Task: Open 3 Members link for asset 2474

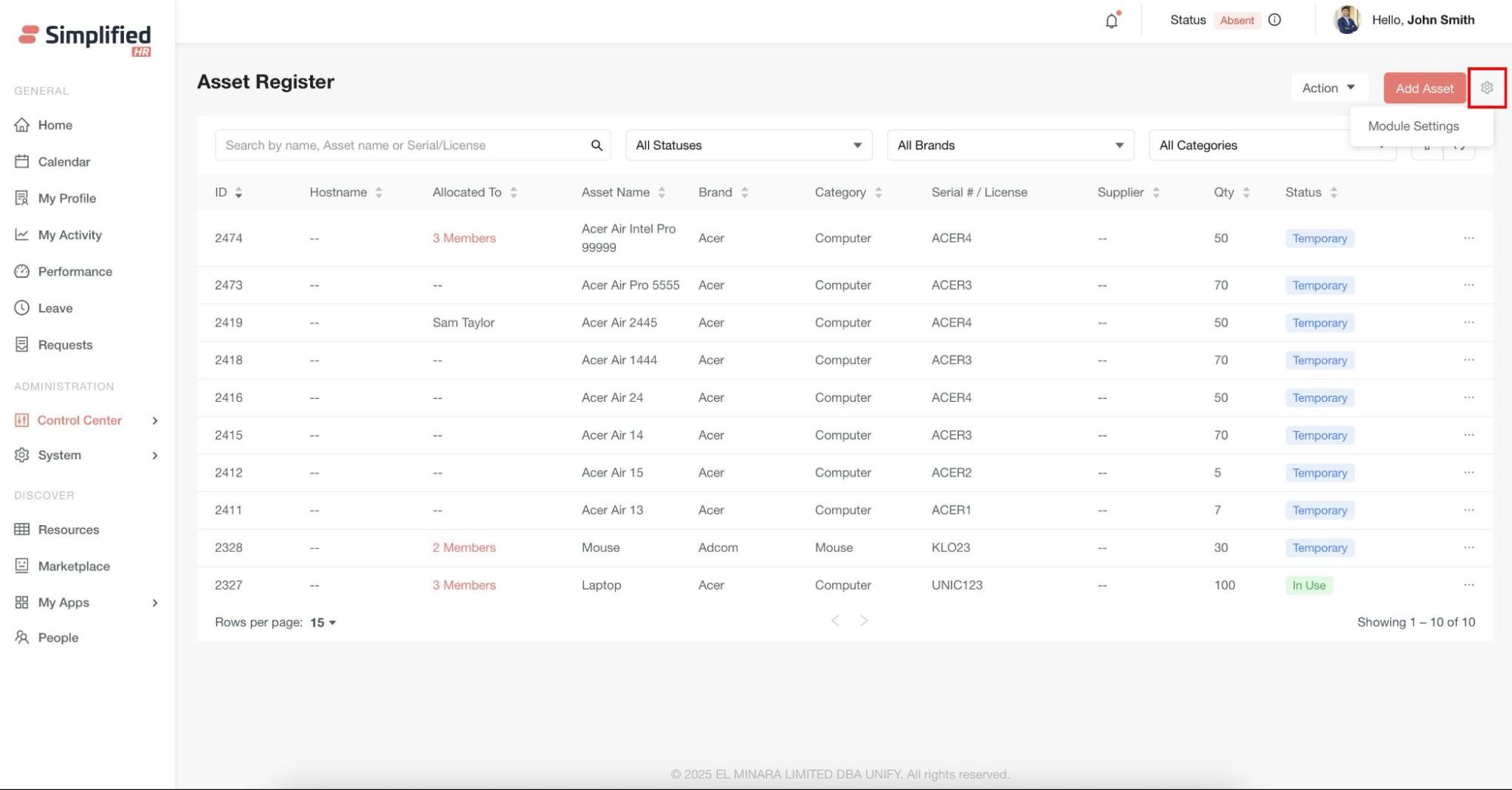Action: (464, 238)
